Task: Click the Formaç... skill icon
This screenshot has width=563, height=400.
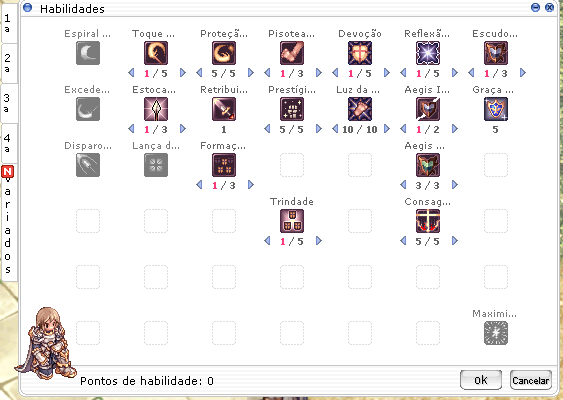Action: [224, 165]
